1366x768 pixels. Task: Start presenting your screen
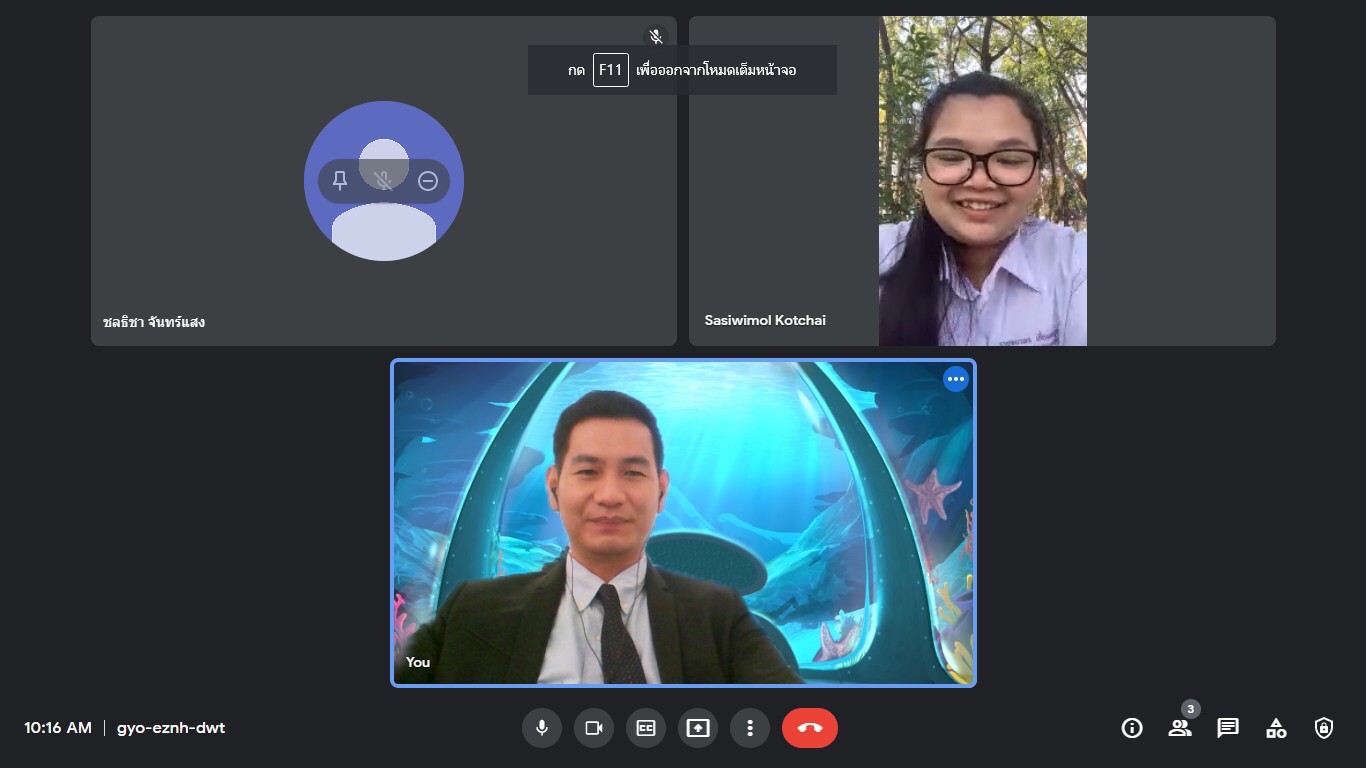(697, 728)
